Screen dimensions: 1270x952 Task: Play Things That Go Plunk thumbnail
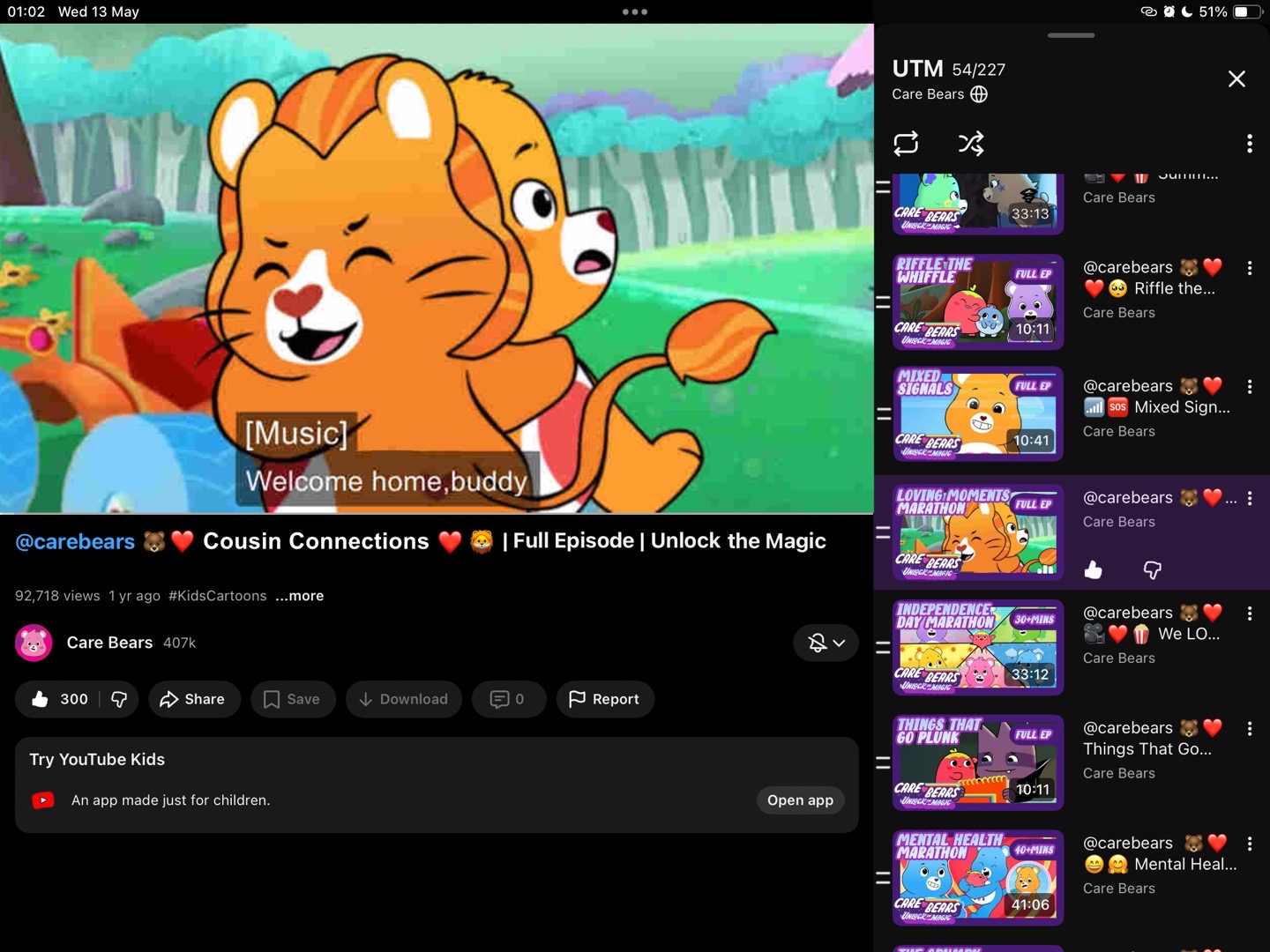pyautogui.click(x=978, y=763)
